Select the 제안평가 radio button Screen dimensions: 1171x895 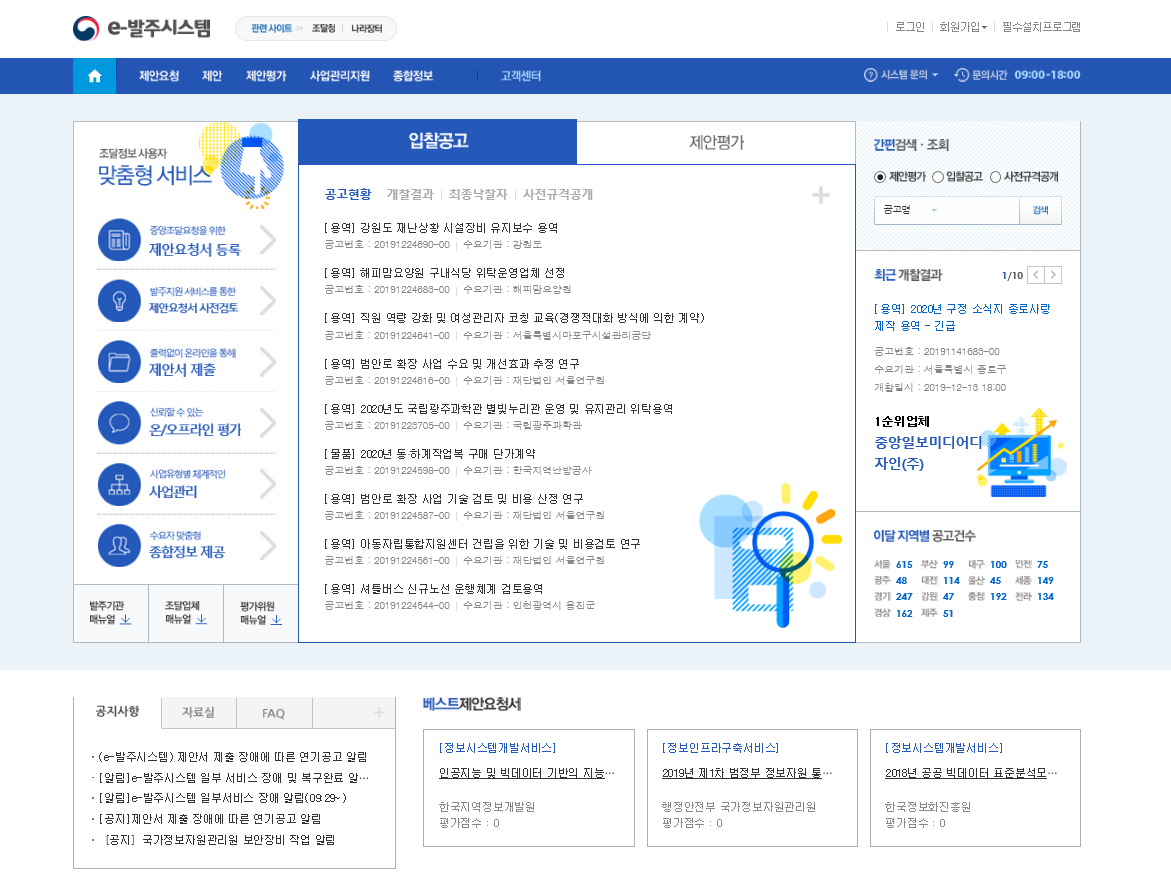[x=880, y=177]
